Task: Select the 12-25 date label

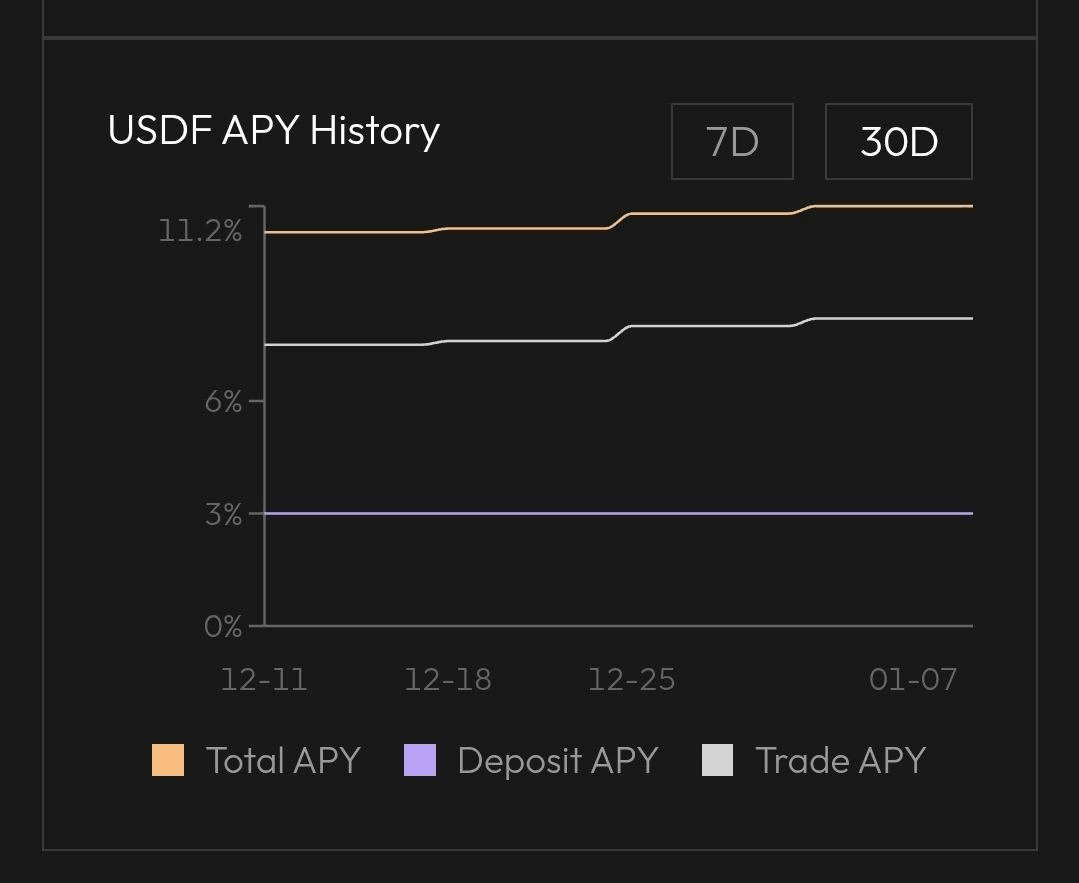Action: pos(631,680)
